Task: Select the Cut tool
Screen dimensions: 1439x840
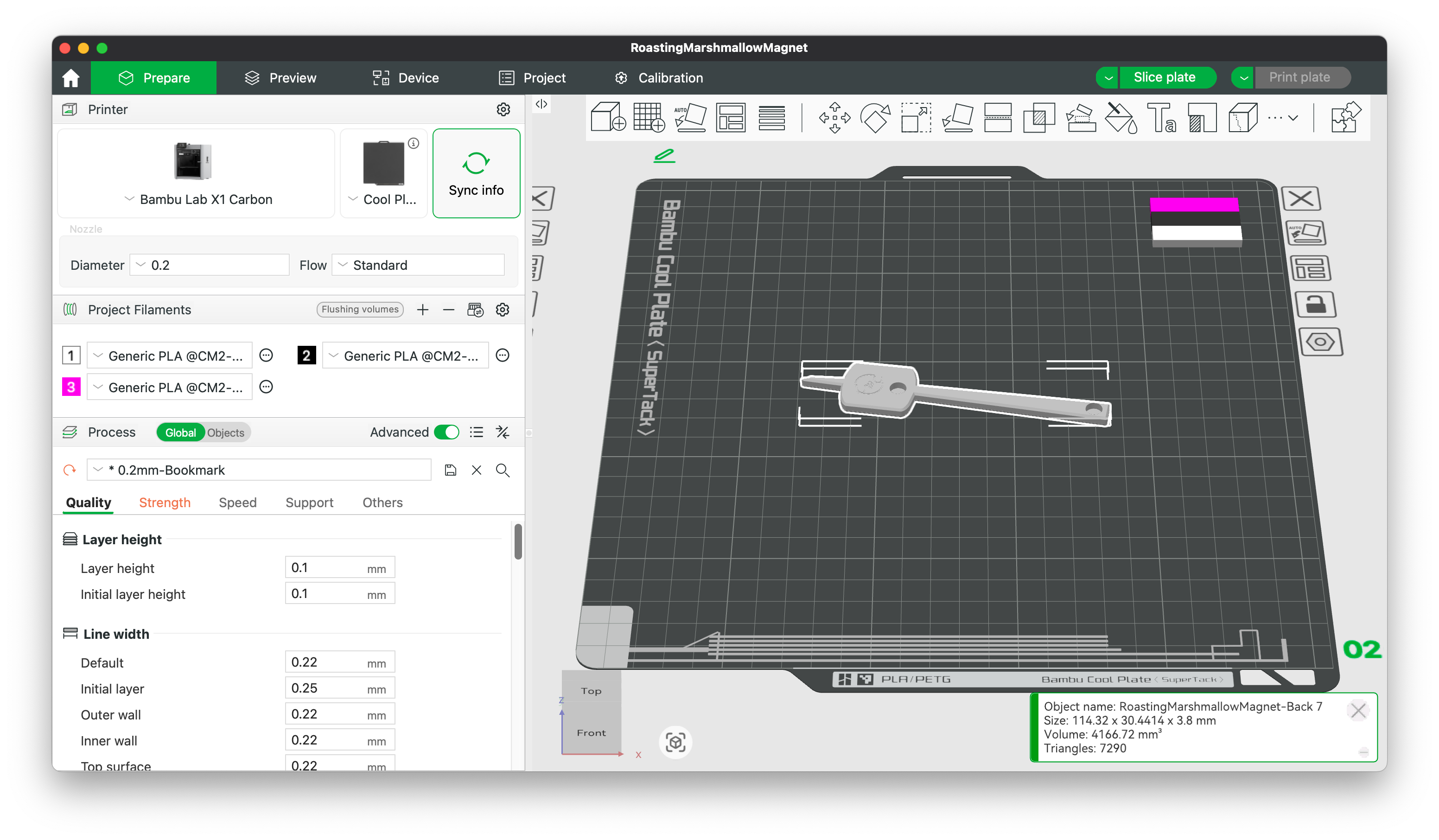Action: coord(998,117)
